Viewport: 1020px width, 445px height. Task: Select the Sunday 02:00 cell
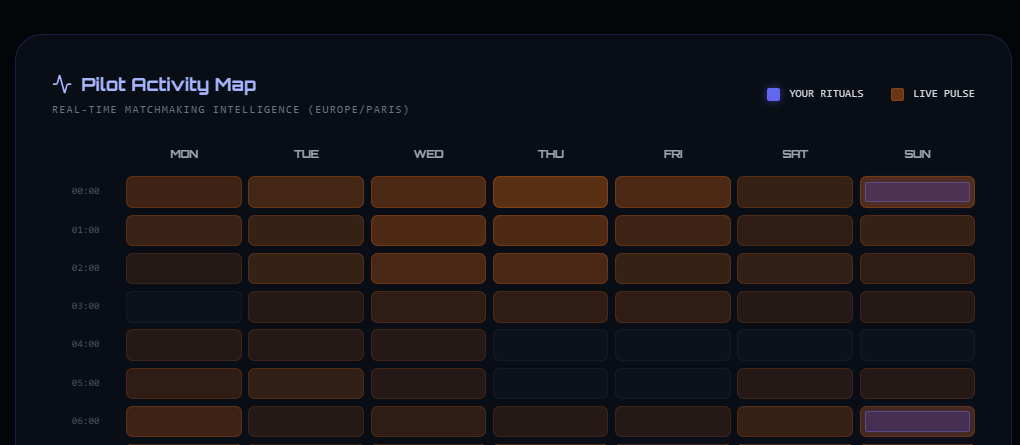point(917,268)
